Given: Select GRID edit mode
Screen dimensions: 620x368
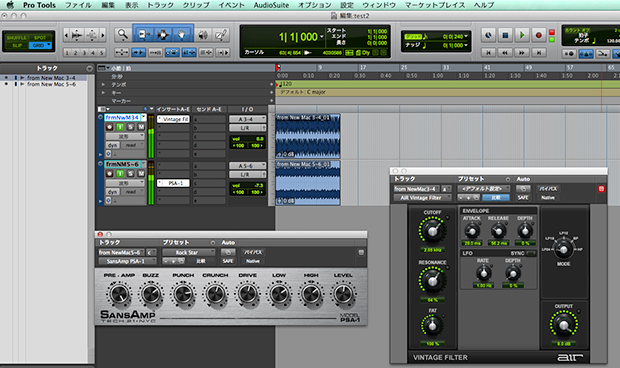Looking at the screenshot, I should (x=40, y=45).
